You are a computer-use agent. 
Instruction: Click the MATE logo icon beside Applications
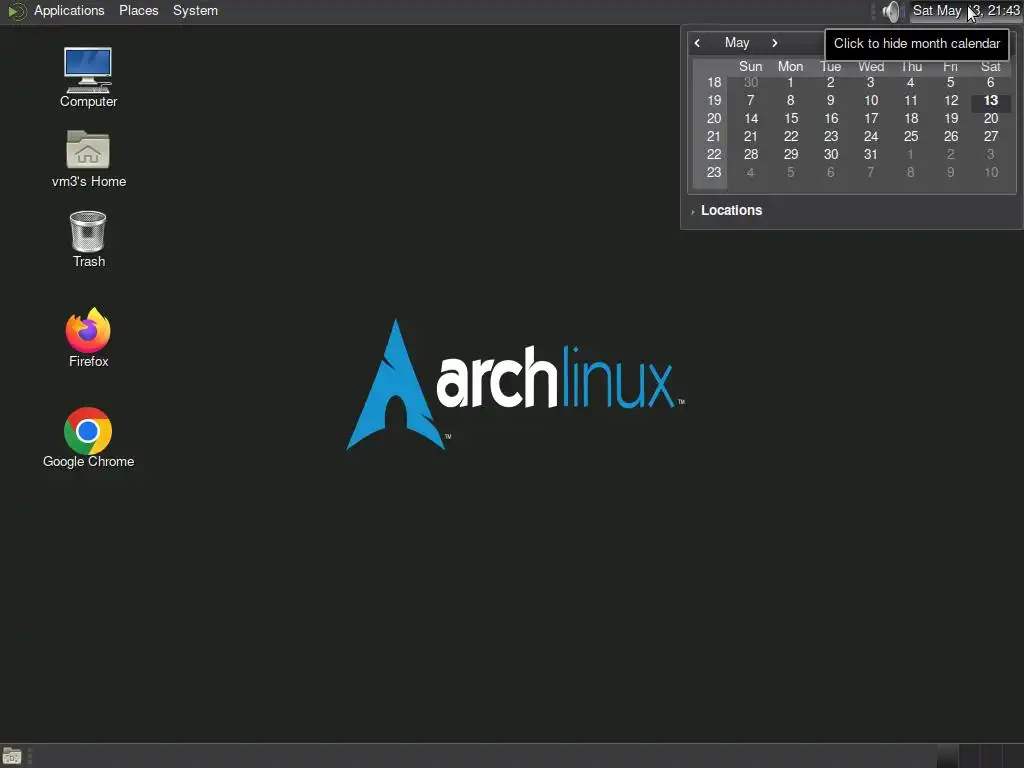click(x=16, y=11)
